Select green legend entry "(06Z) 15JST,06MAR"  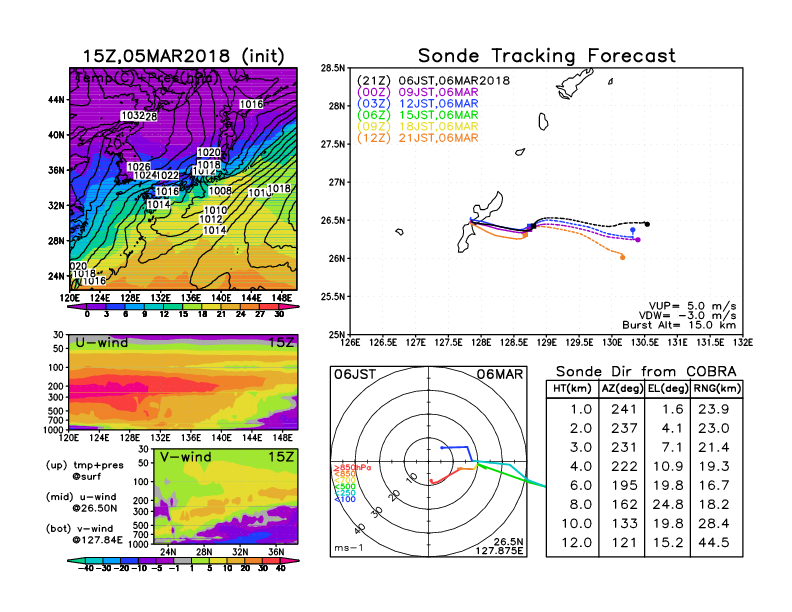(x=418, y=115)
